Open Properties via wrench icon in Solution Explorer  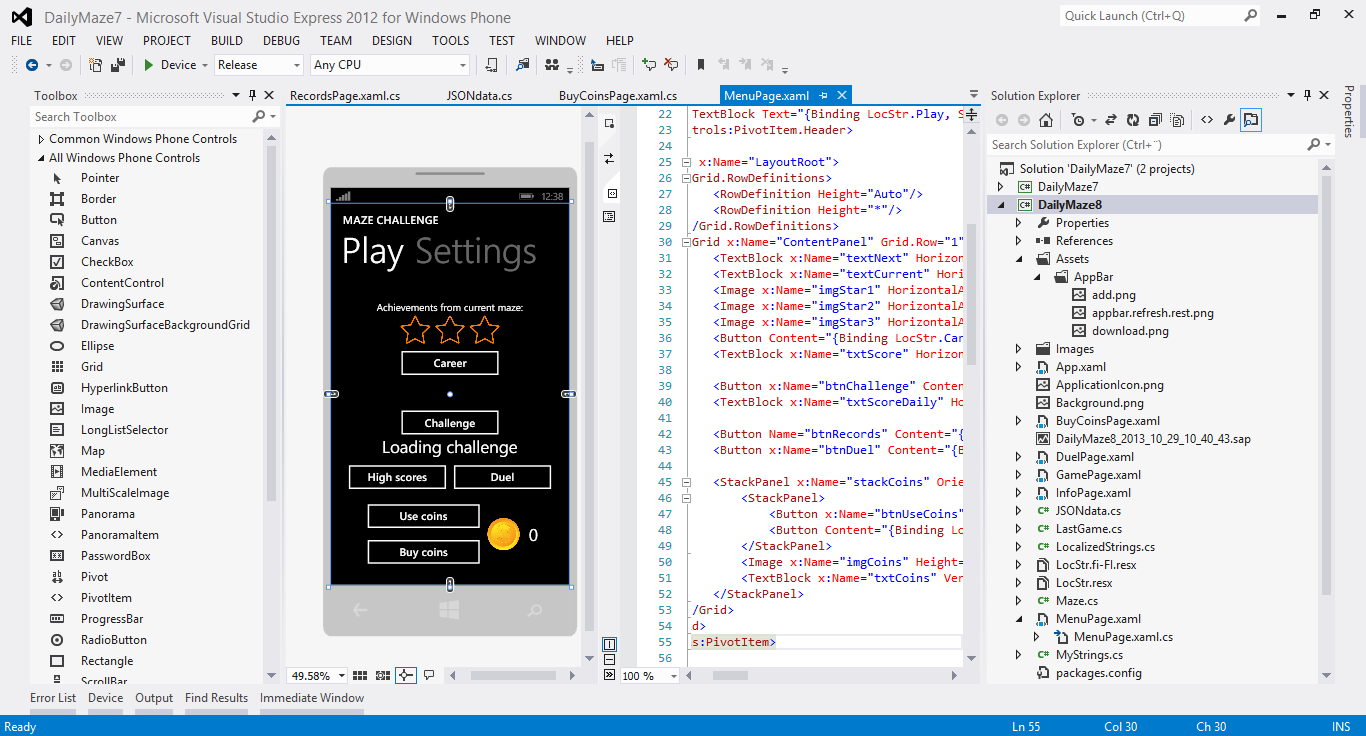click(x=1229, y=120)
